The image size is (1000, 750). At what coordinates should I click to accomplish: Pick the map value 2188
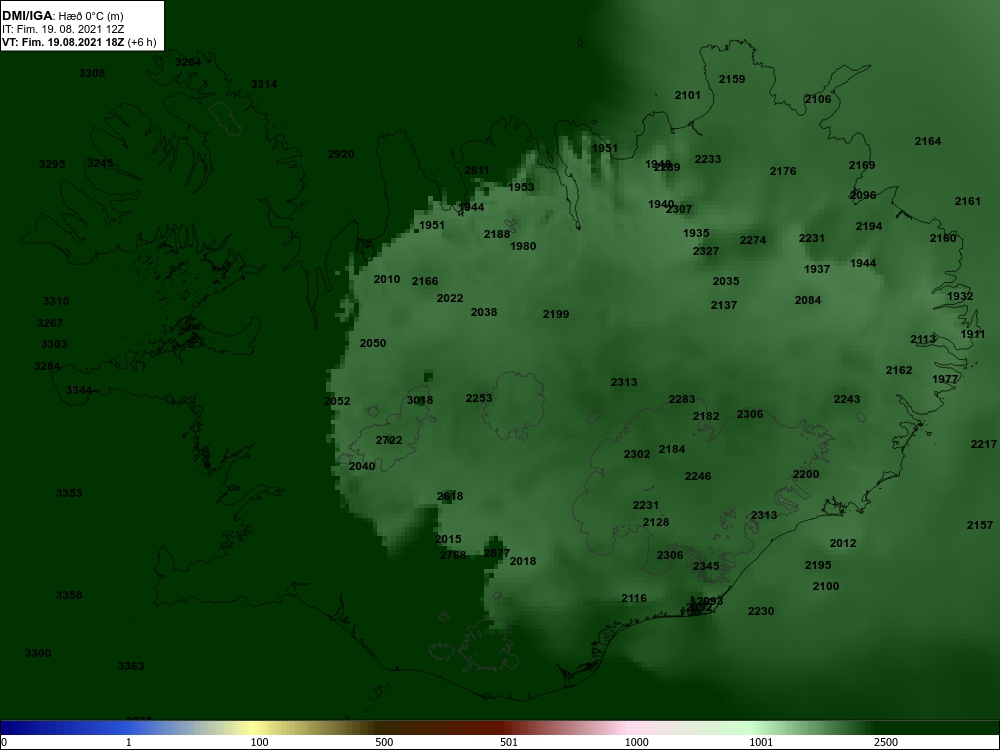[497, 235]
